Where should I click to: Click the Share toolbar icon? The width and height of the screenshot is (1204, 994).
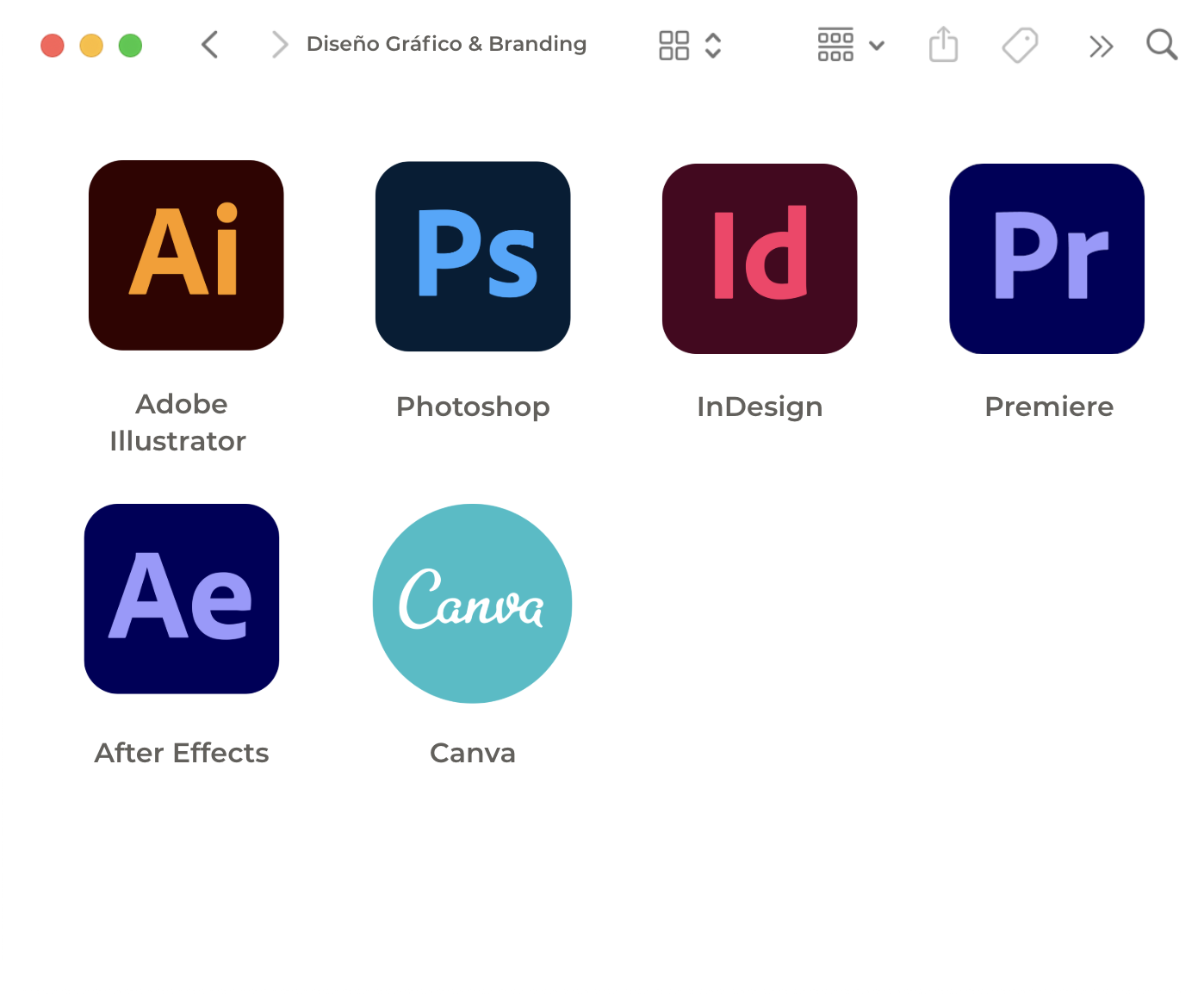(x=943, y=45)
